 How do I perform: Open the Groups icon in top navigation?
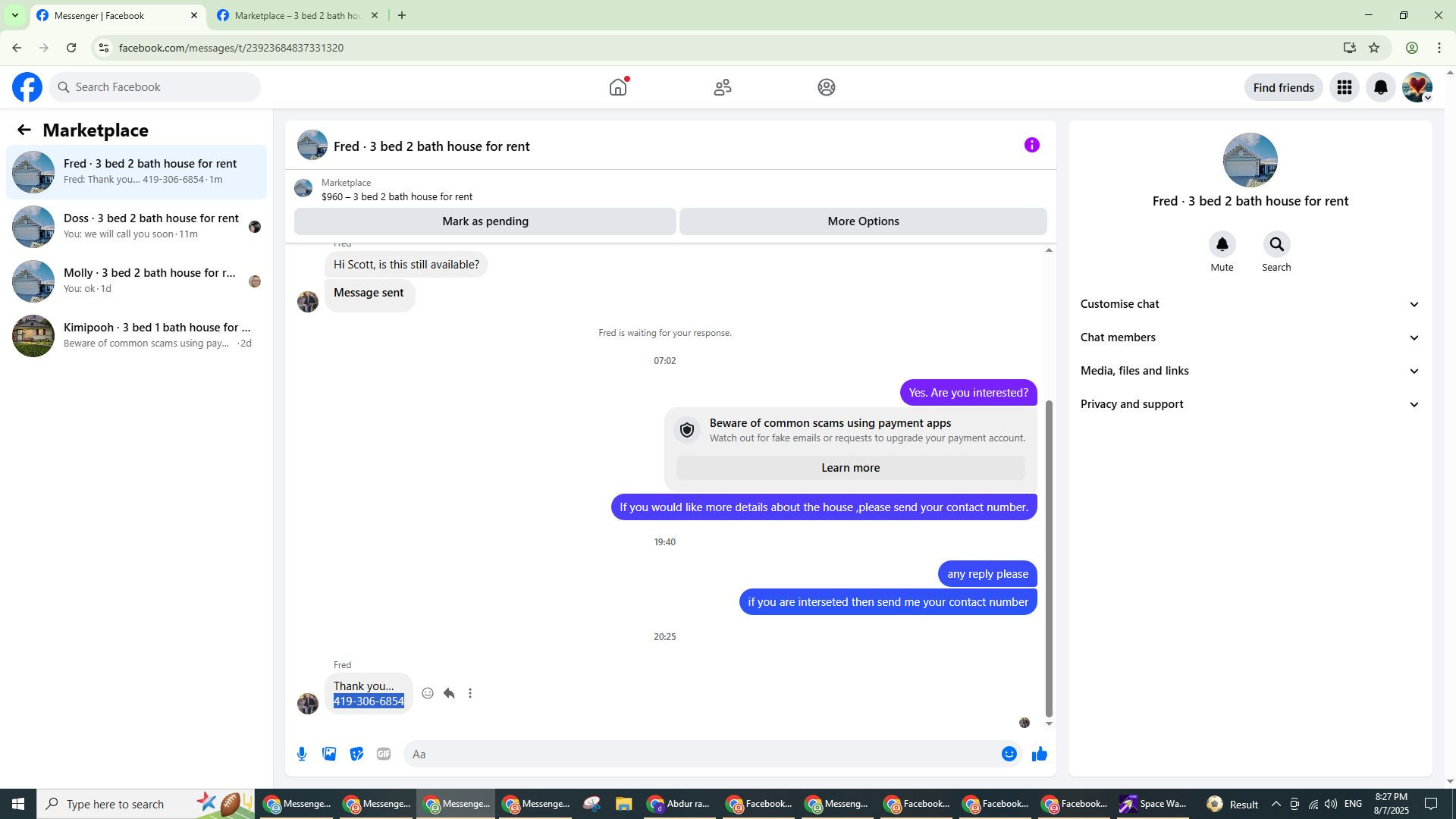[x=827, y=87]
